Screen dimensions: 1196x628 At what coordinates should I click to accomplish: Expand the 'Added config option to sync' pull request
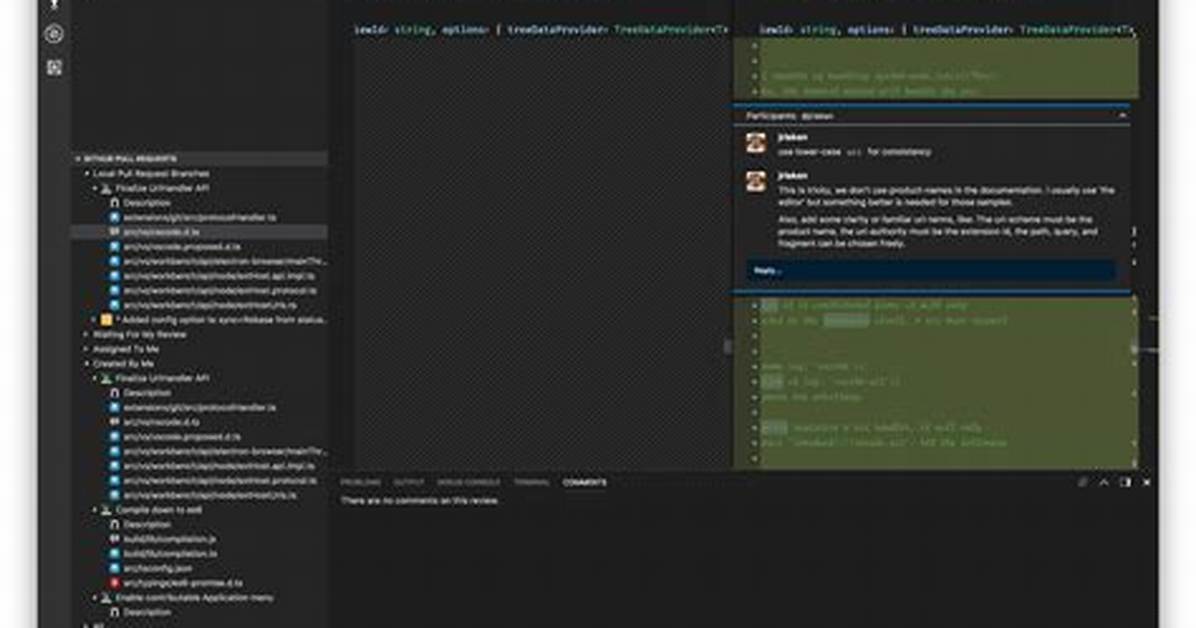(x=95, y=320)
